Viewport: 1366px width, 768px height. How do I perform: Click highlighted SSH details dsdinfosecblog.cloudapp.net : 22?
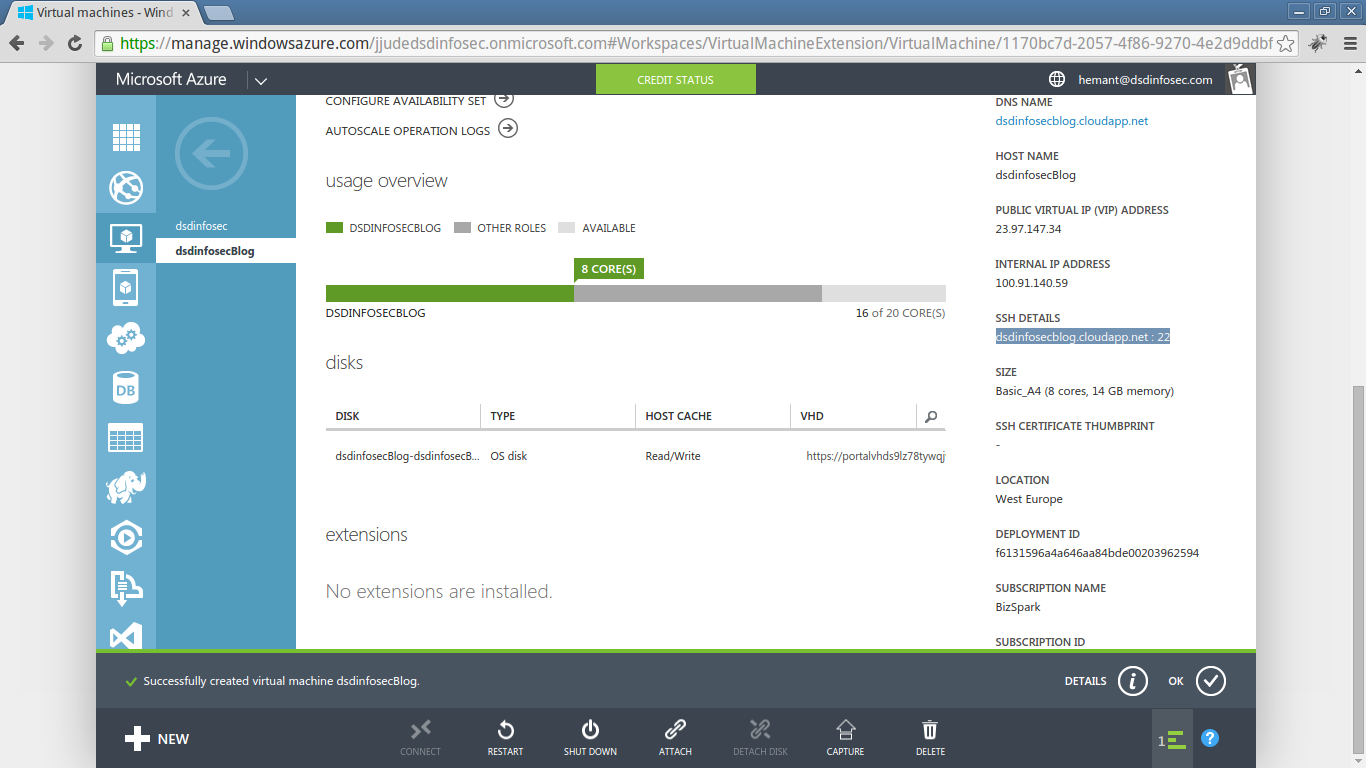coord(1083,337)
